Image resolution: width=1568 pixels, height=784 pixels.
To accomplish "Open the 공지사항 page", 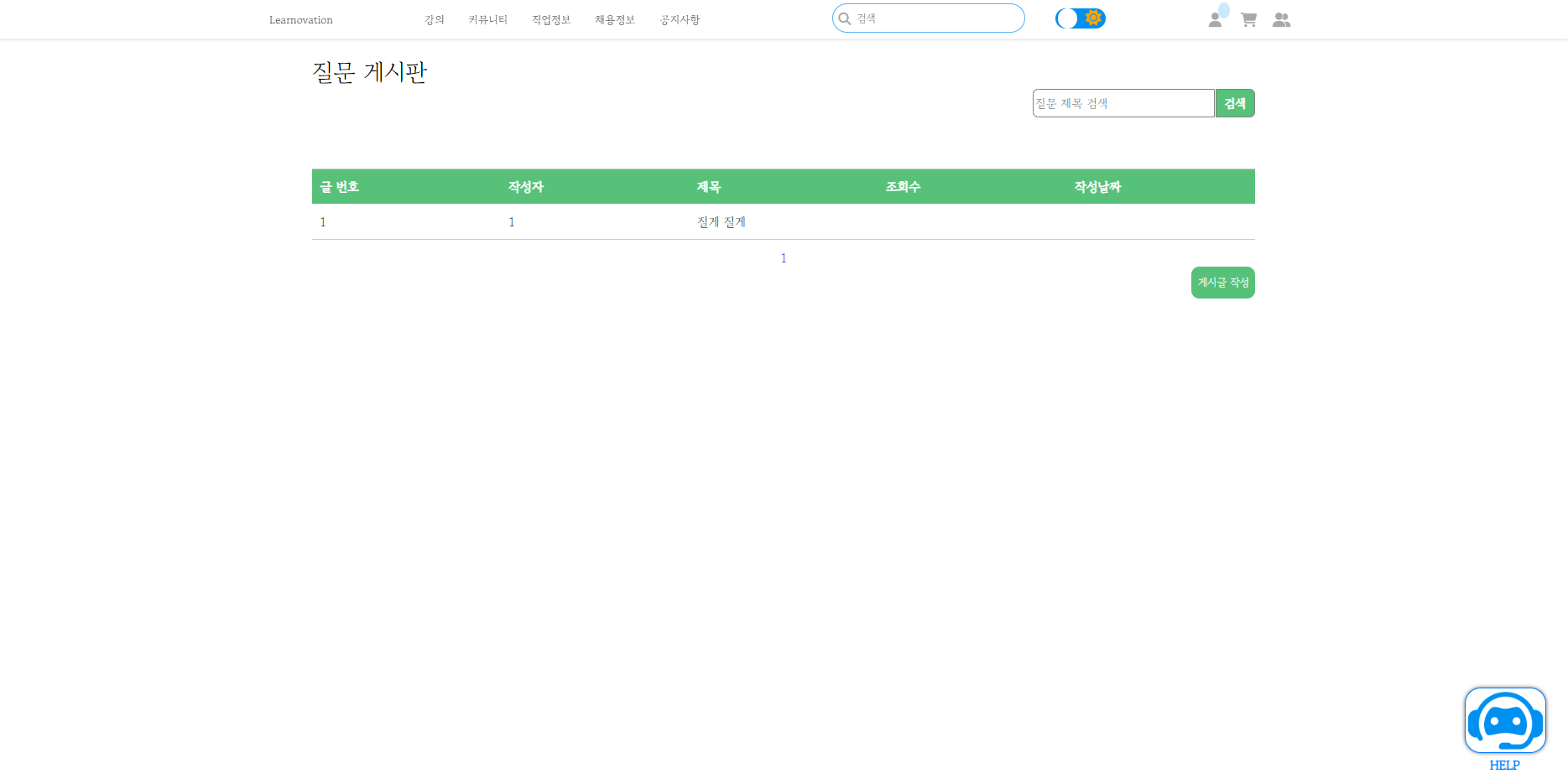I will click(x=680, y=19).
